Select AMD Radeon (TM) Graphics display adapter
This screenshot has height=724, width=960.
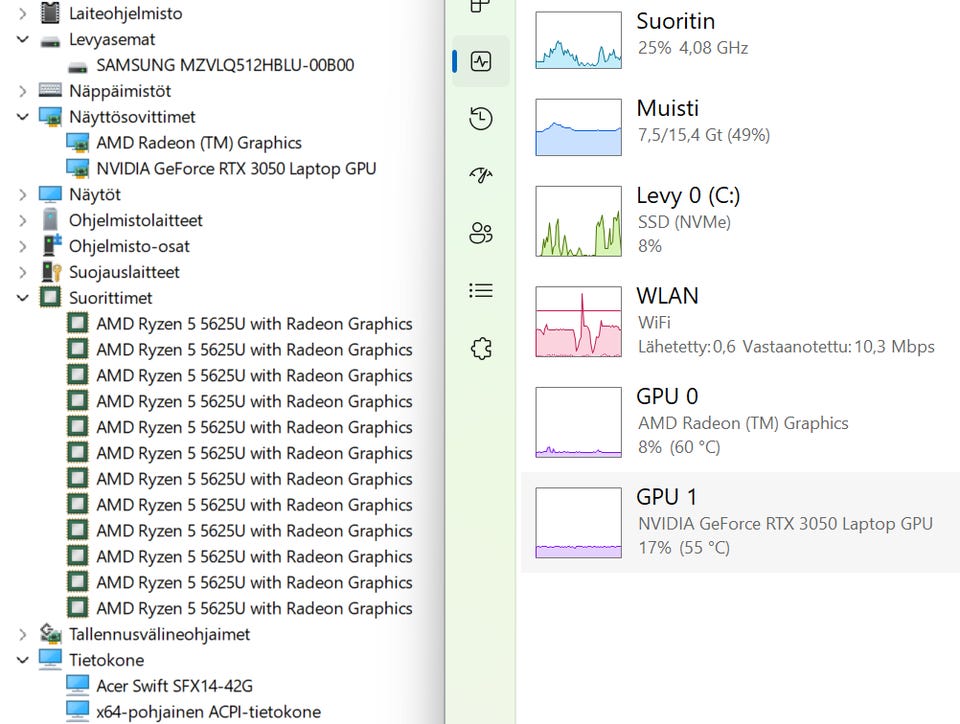(198, 142)
